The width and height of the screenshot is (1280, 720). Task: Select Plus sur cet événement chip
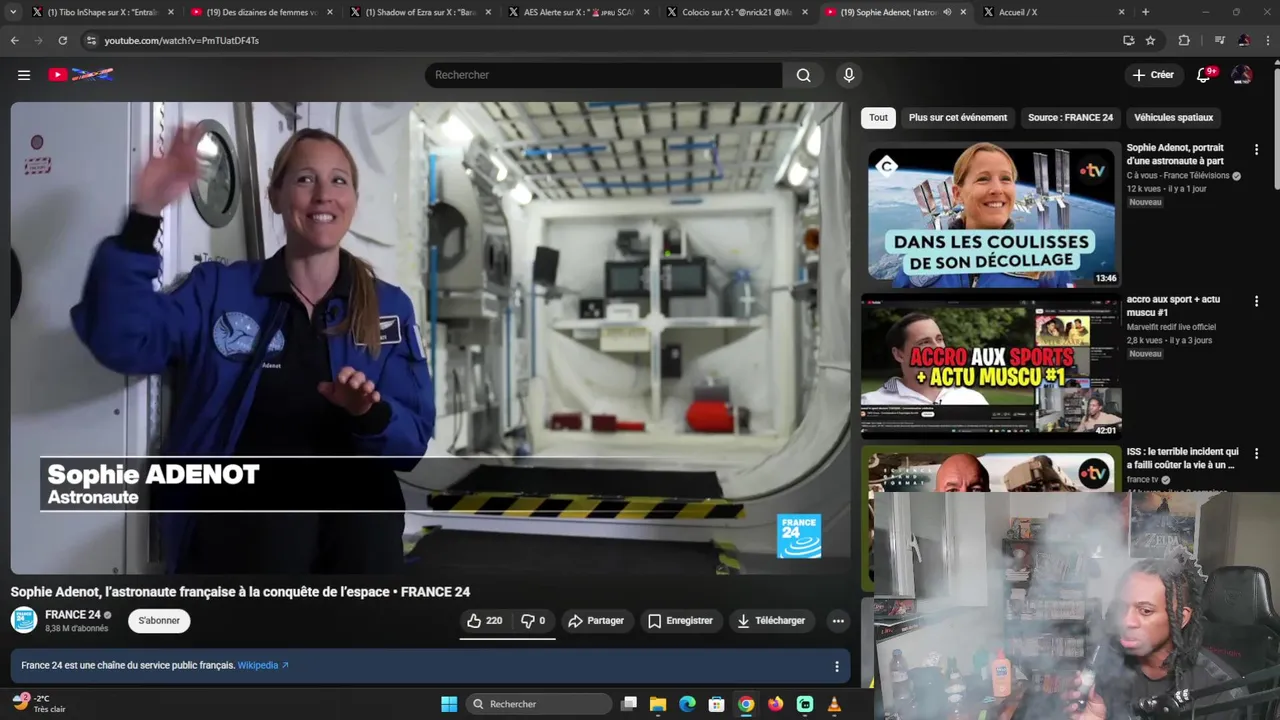coord(958,118)
